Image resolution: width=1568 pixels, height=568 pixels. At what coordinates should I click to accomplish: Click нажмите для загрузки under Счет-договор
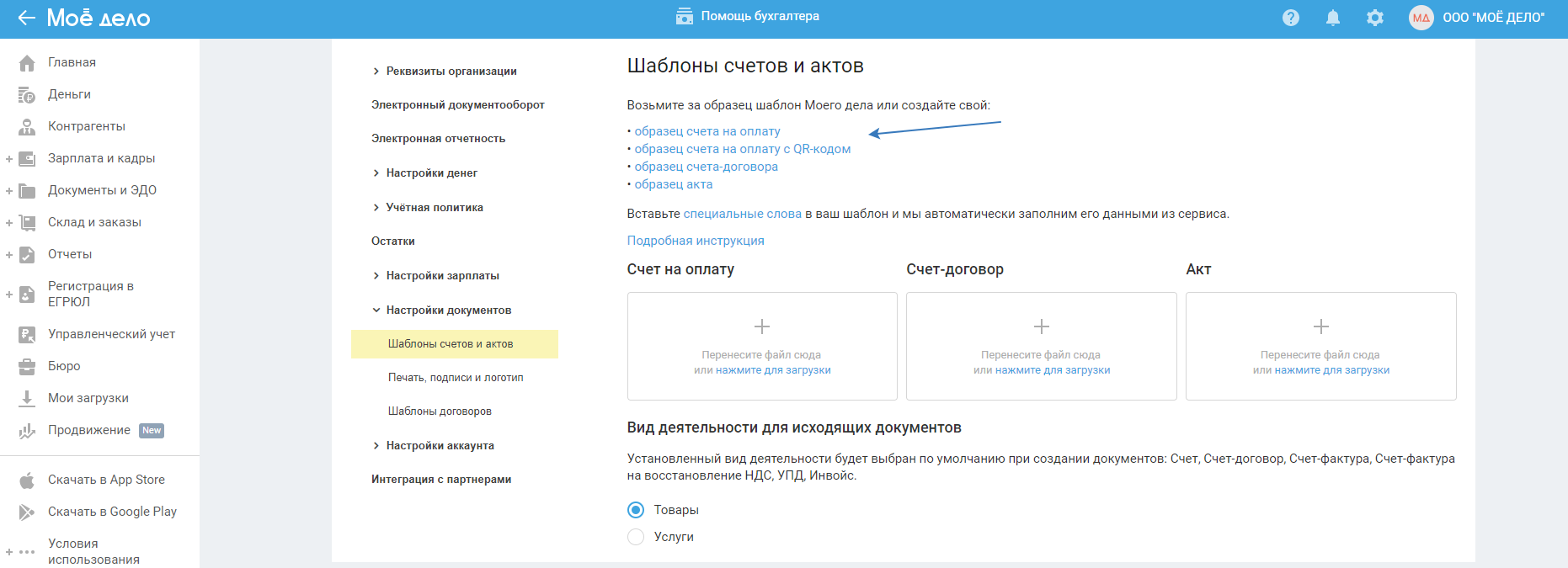pos(1053,370)
